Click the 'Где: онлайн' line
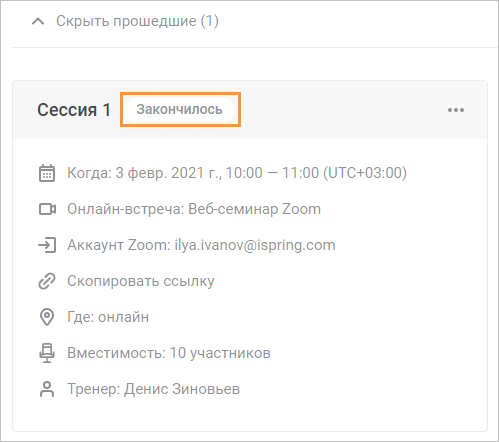The height and width of the screenshot is (442, 499). click(108, 317)
